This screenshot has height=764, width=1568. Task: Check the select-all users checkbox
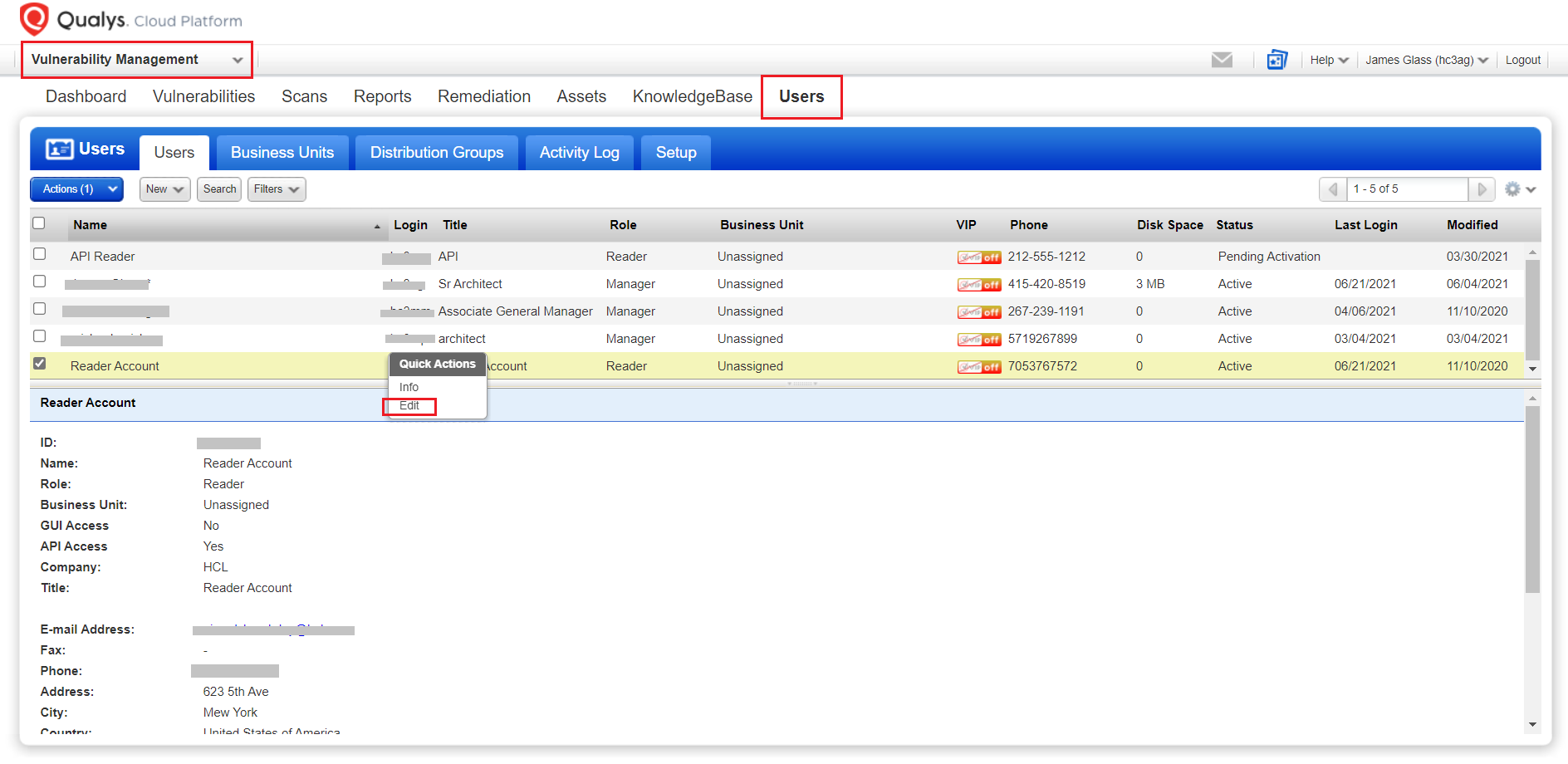39,223
